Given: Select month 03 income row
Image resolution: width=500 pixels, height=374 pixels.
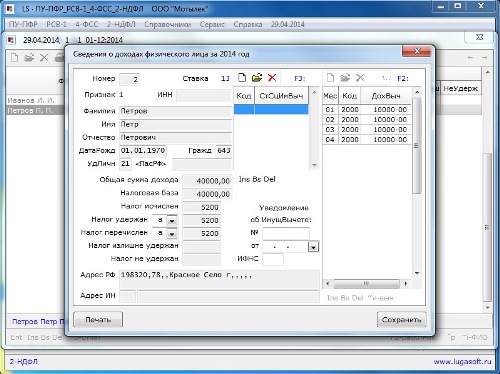Looking at the screenshot, I should coord(367,129).
